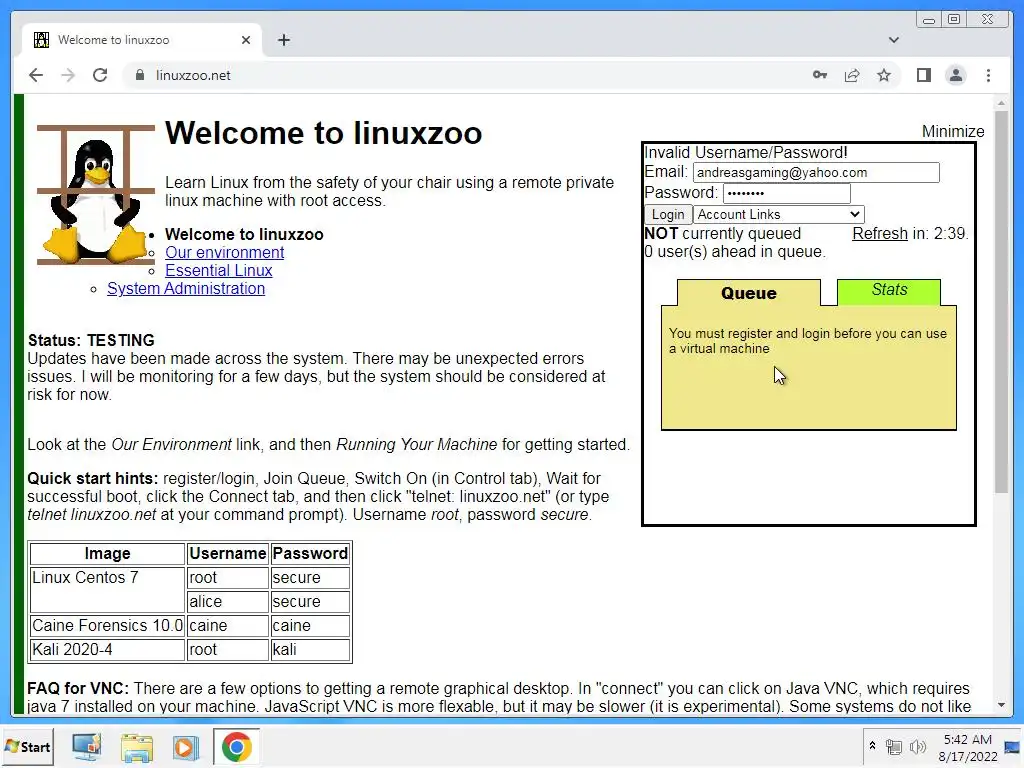Click the network tray icon
The height and width of the screenshot is (768, 1024).
pyautogui.click(x=893, y=746)
